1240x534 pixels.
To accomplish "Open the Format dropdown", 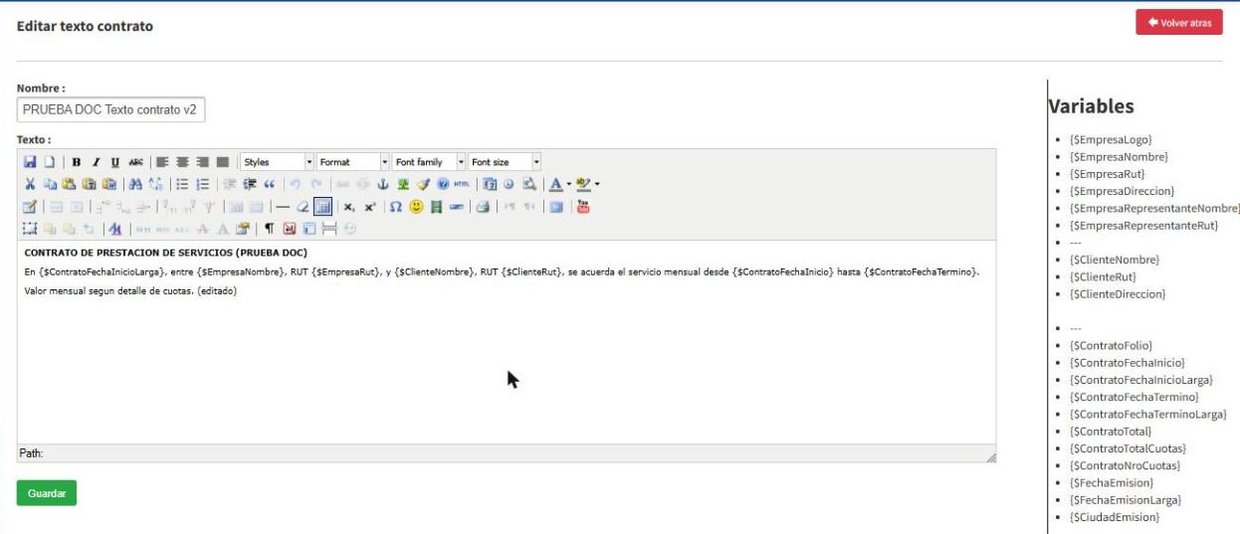I will [x=353, y=162].
